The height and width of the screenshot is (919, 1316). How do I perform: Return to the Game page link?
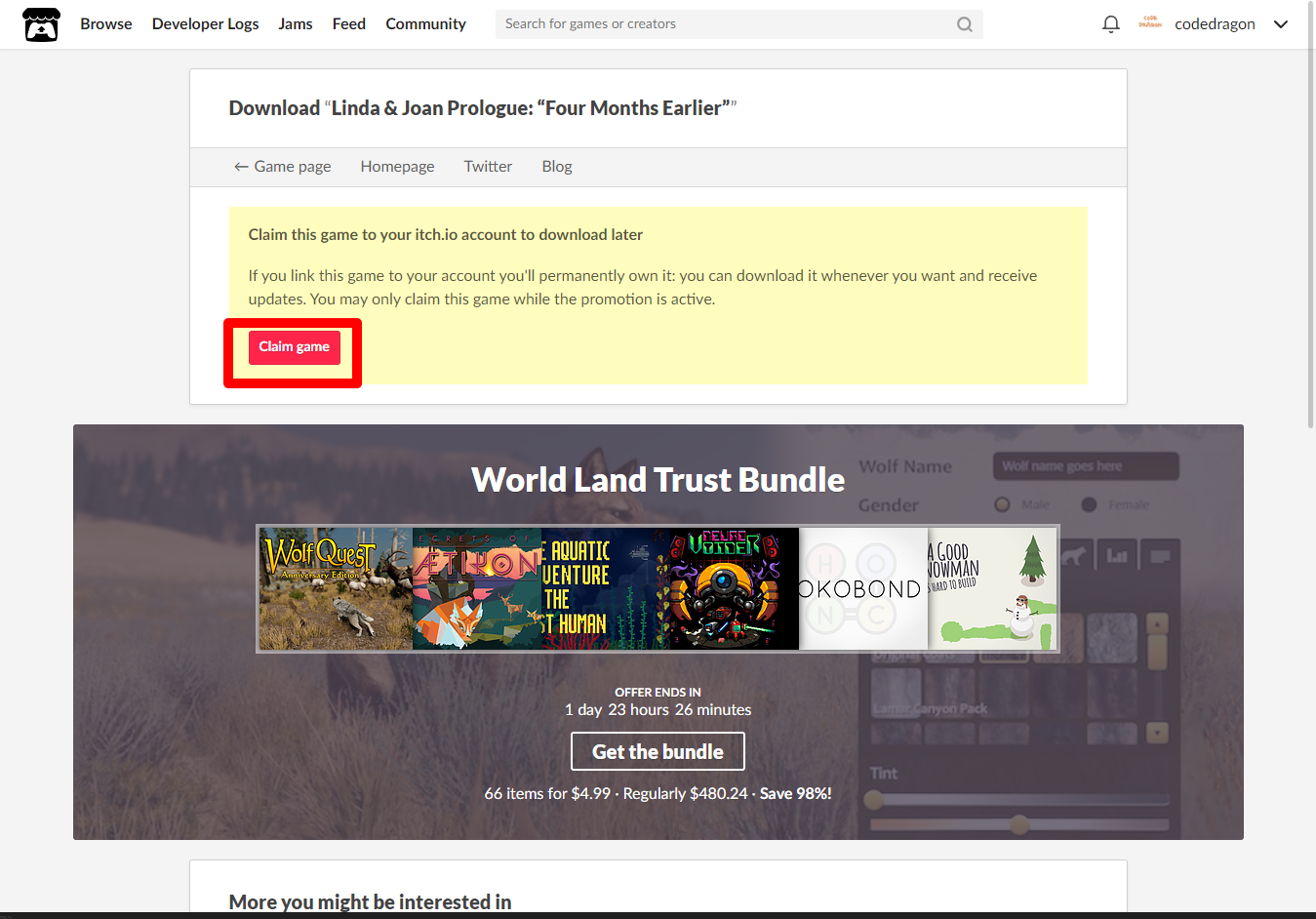282,167
